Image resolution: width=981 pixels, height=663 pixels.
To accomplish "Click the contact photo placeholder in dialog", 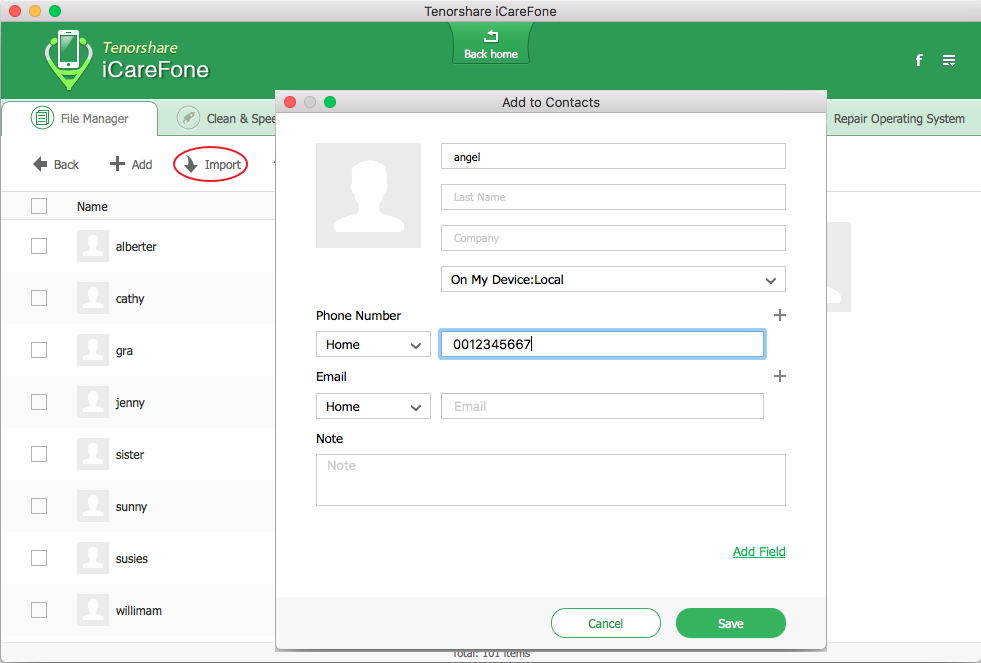I will pyautogui.click(x=369, y=195).
